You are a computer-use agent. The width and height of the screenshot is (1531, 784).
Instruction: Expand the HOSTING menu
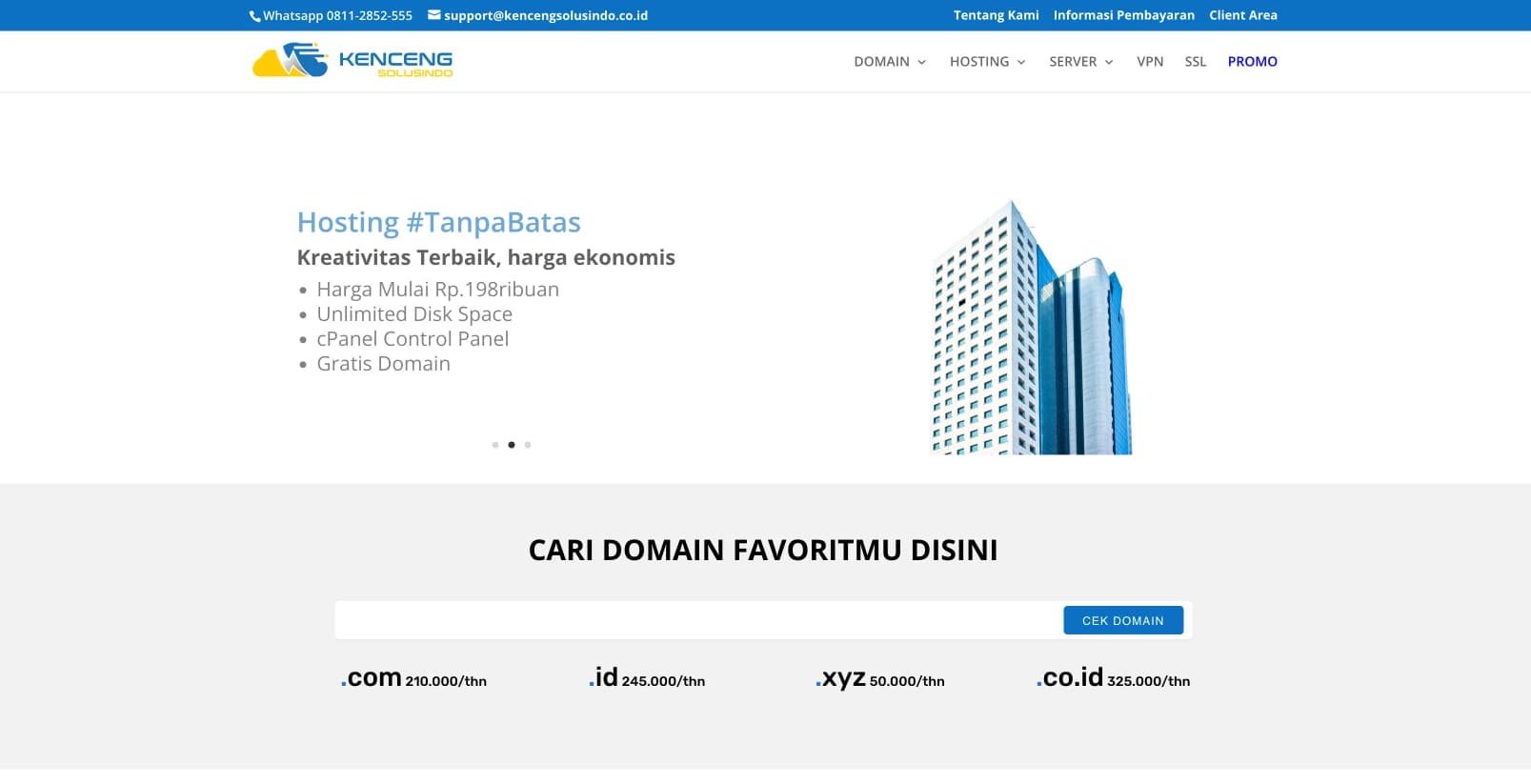tap(988, 61)
